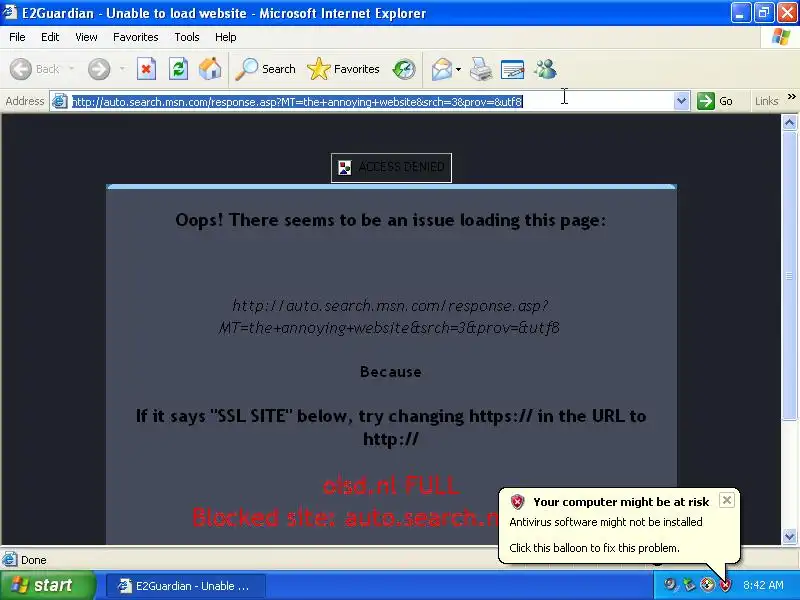Click the third system tray icon
The height and width of the screenshot is (600, 800).
(x=707, y=585)
